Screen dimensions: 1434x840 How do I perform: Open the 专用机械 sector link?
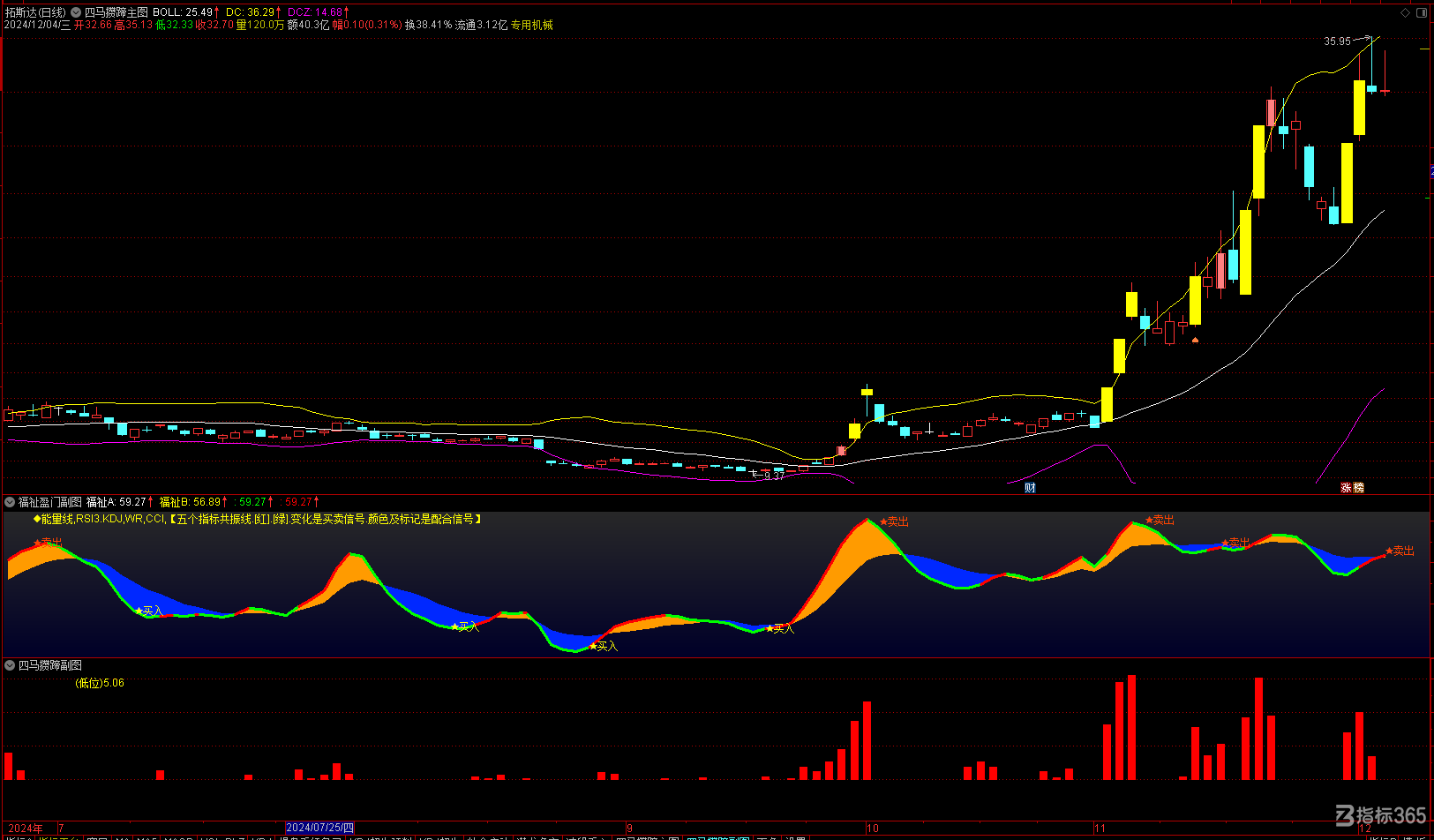pos(532,25)
